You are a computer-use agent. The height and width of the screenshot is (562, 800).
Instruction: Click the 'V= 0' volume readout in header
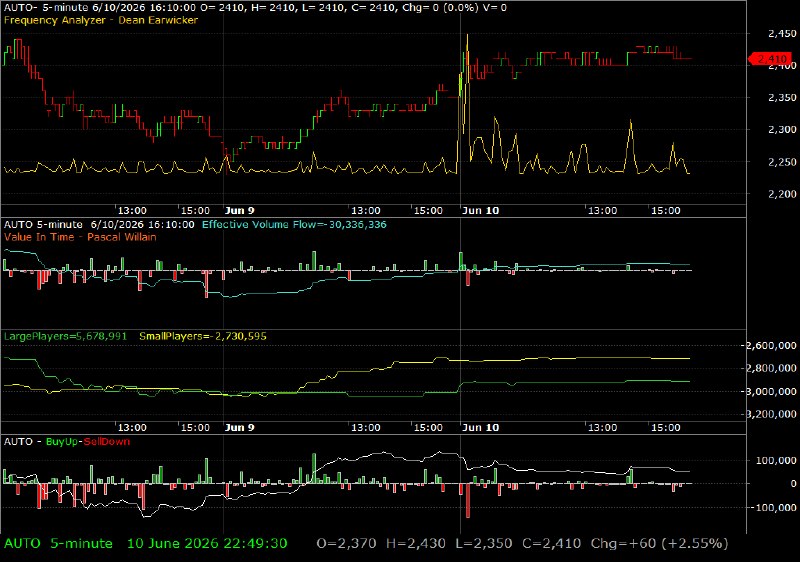pyautogui.click(x=494, y=8)
